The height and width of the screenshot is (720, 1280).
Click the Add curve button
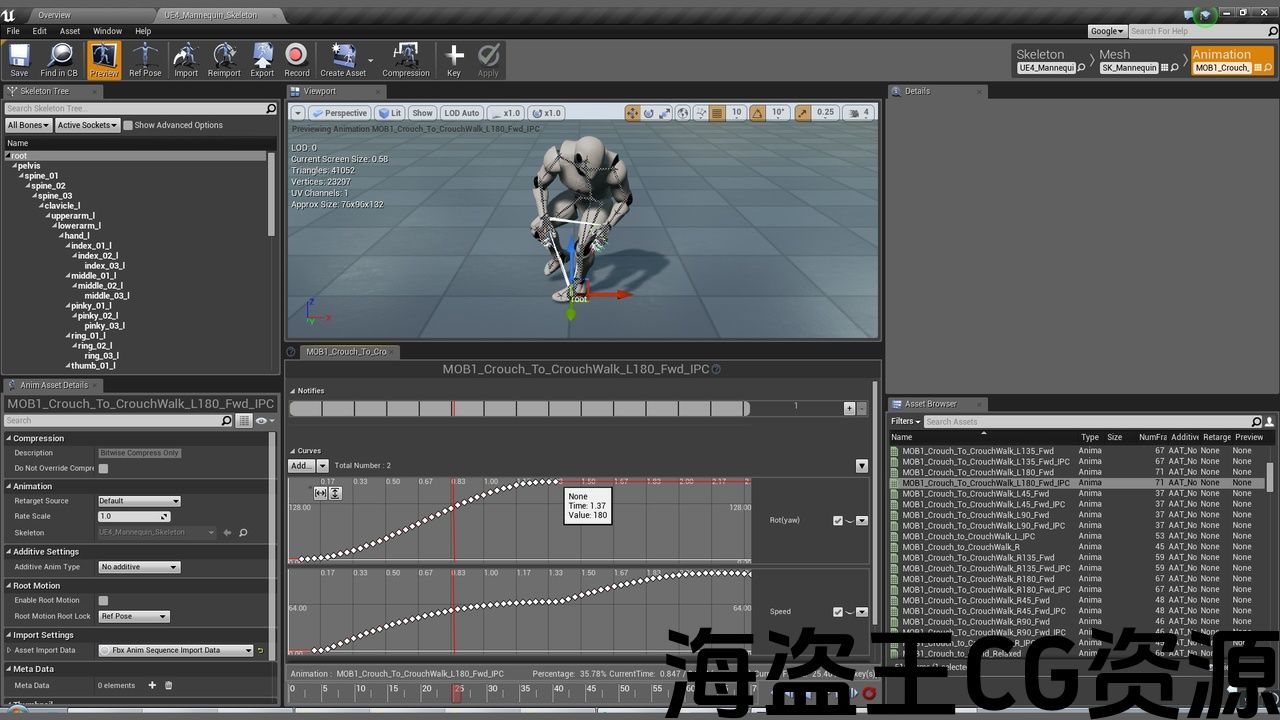tap(301, 466)
